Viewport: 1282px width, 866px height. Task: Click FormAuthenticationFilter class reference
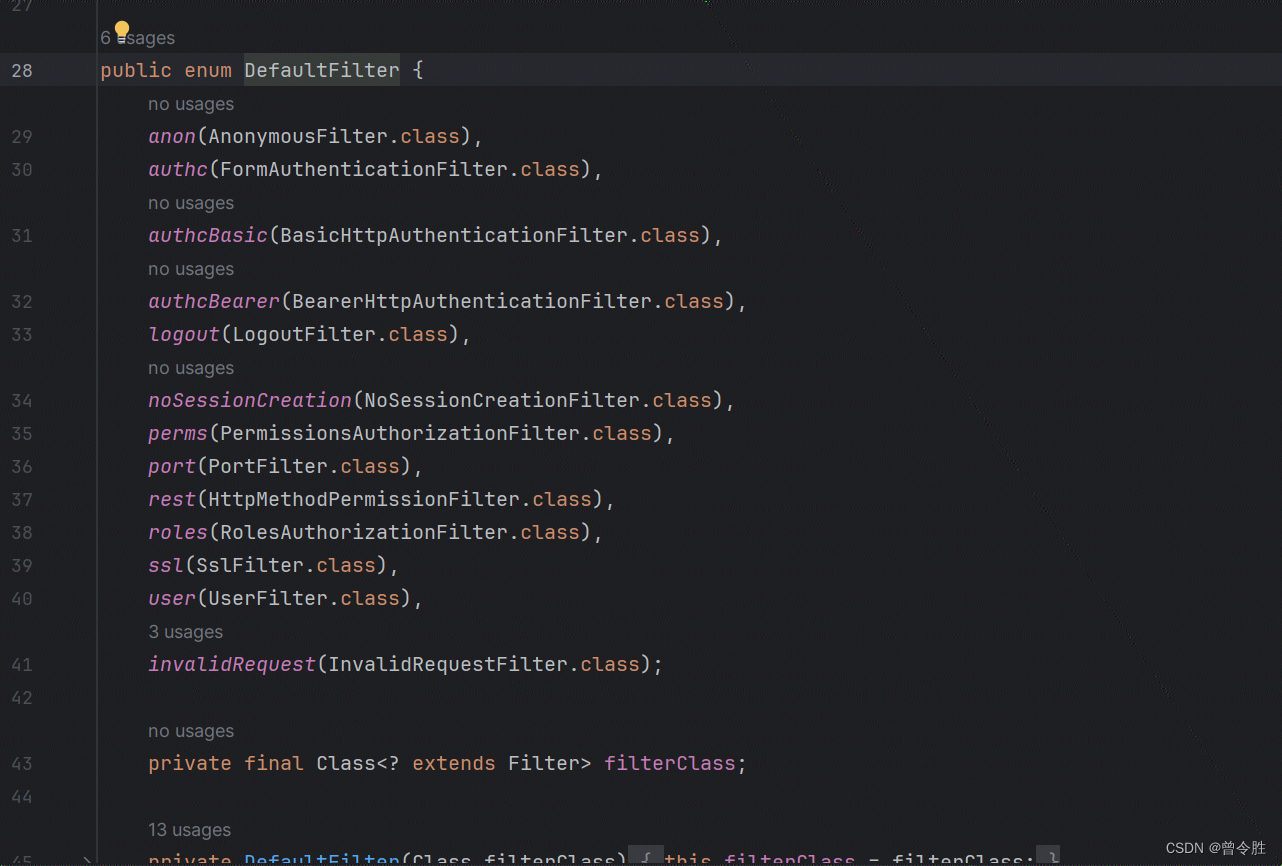pos(364,169)
